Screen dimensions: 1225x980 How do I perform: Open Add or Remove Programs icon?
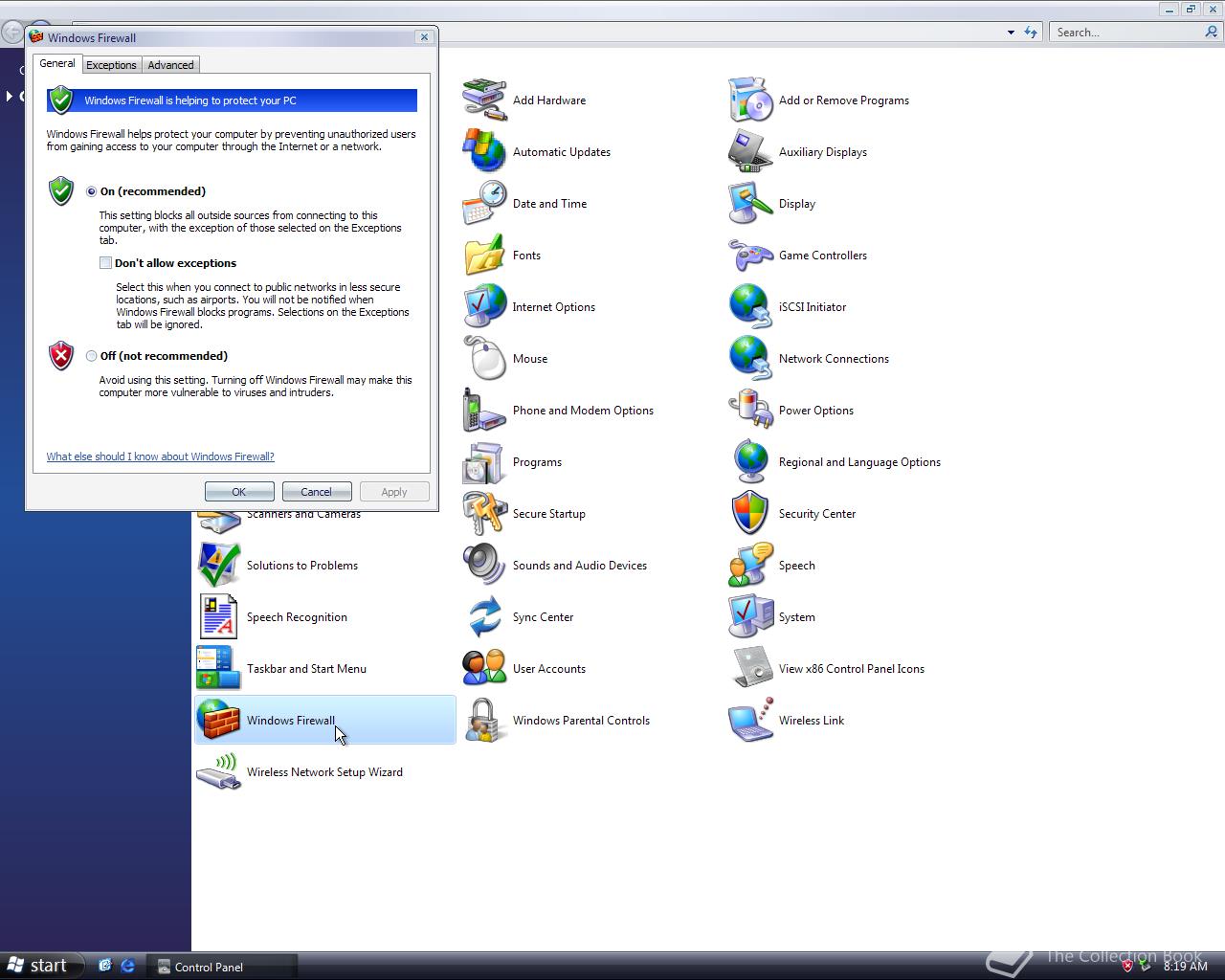750,100
